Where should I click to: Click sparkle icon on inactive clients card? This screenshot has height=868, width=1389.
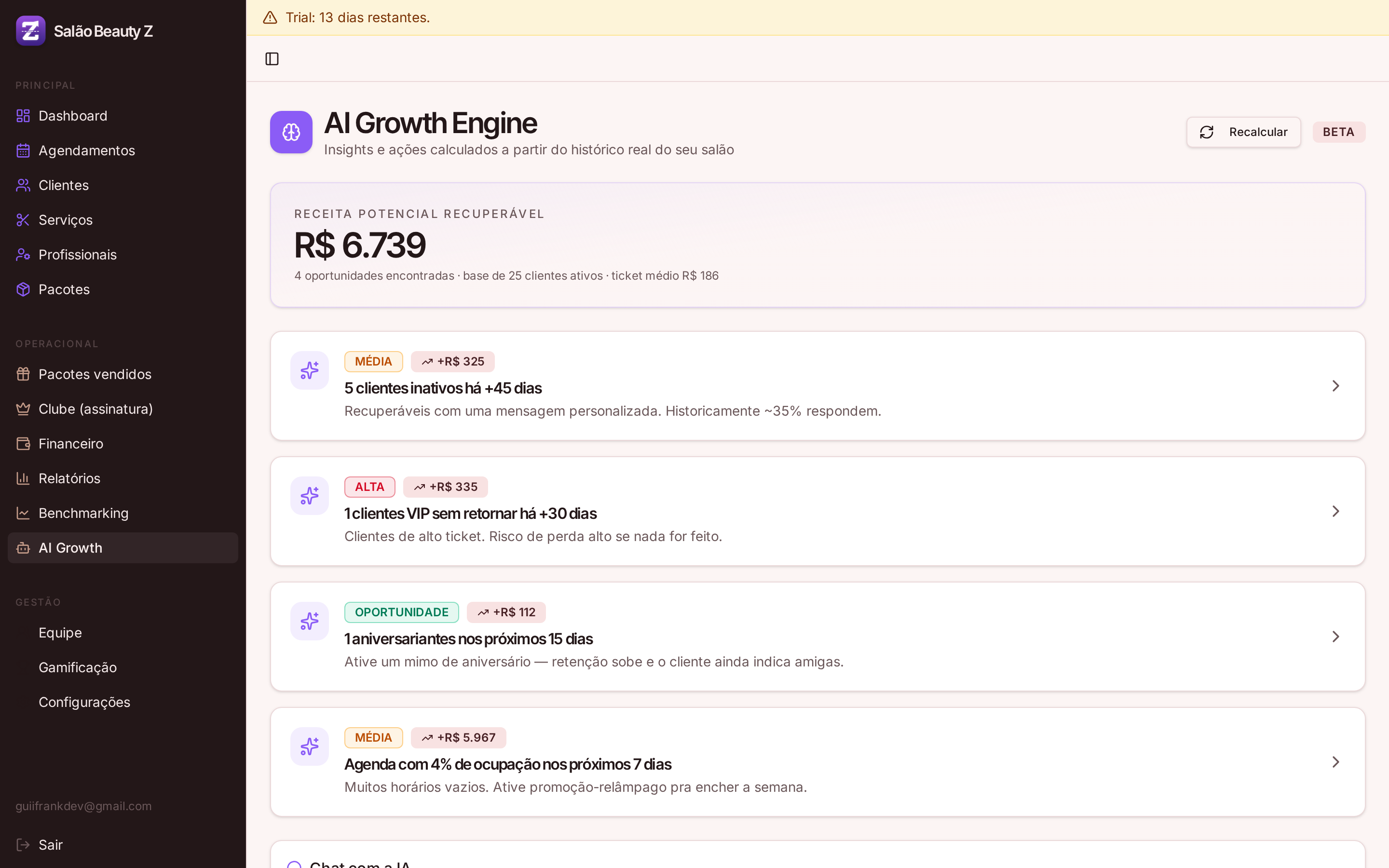coord(309,370)
